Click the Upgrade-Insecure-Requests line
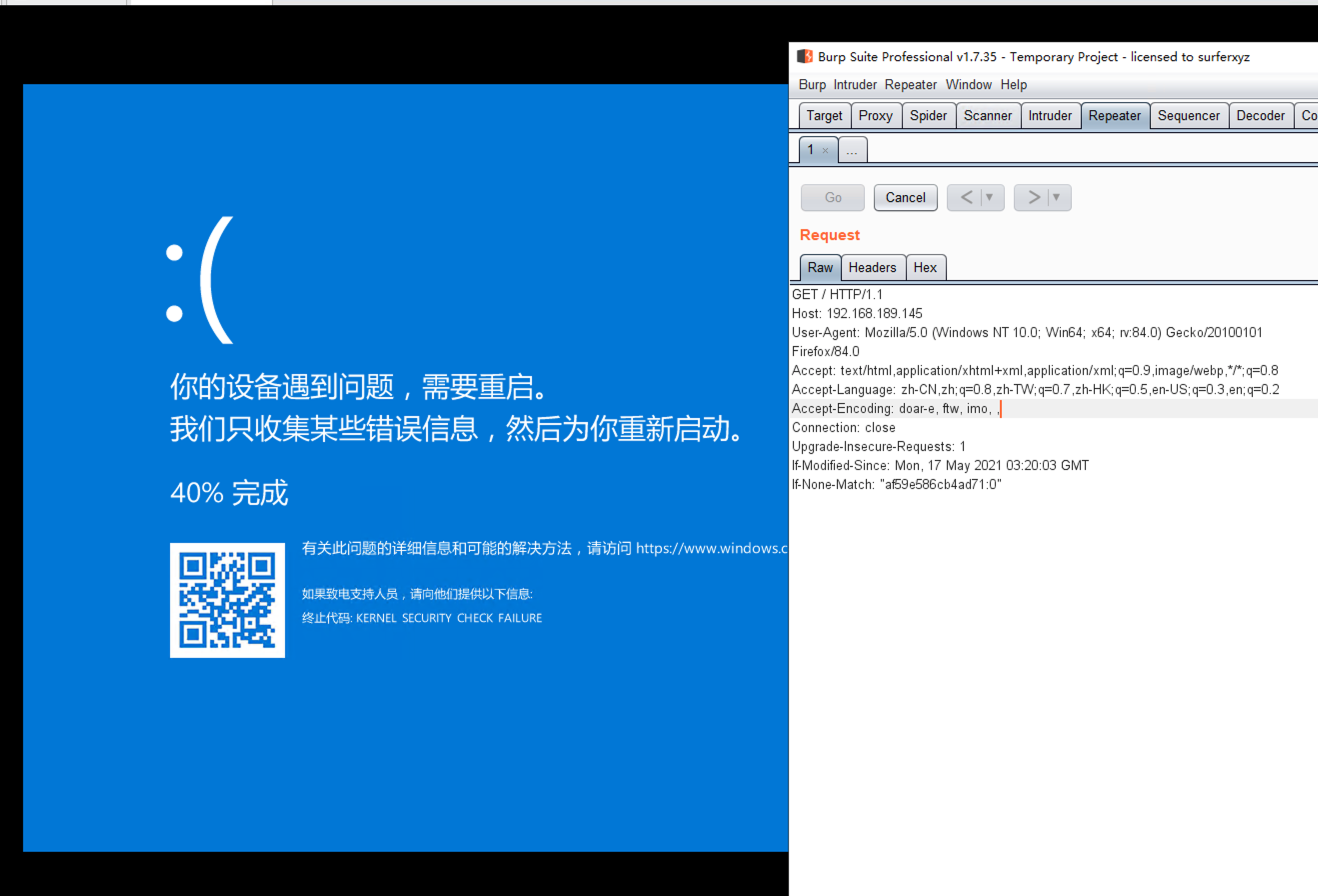Viewport: 1318px width, 896px height. pyautogui.click(x=879, y=447)
